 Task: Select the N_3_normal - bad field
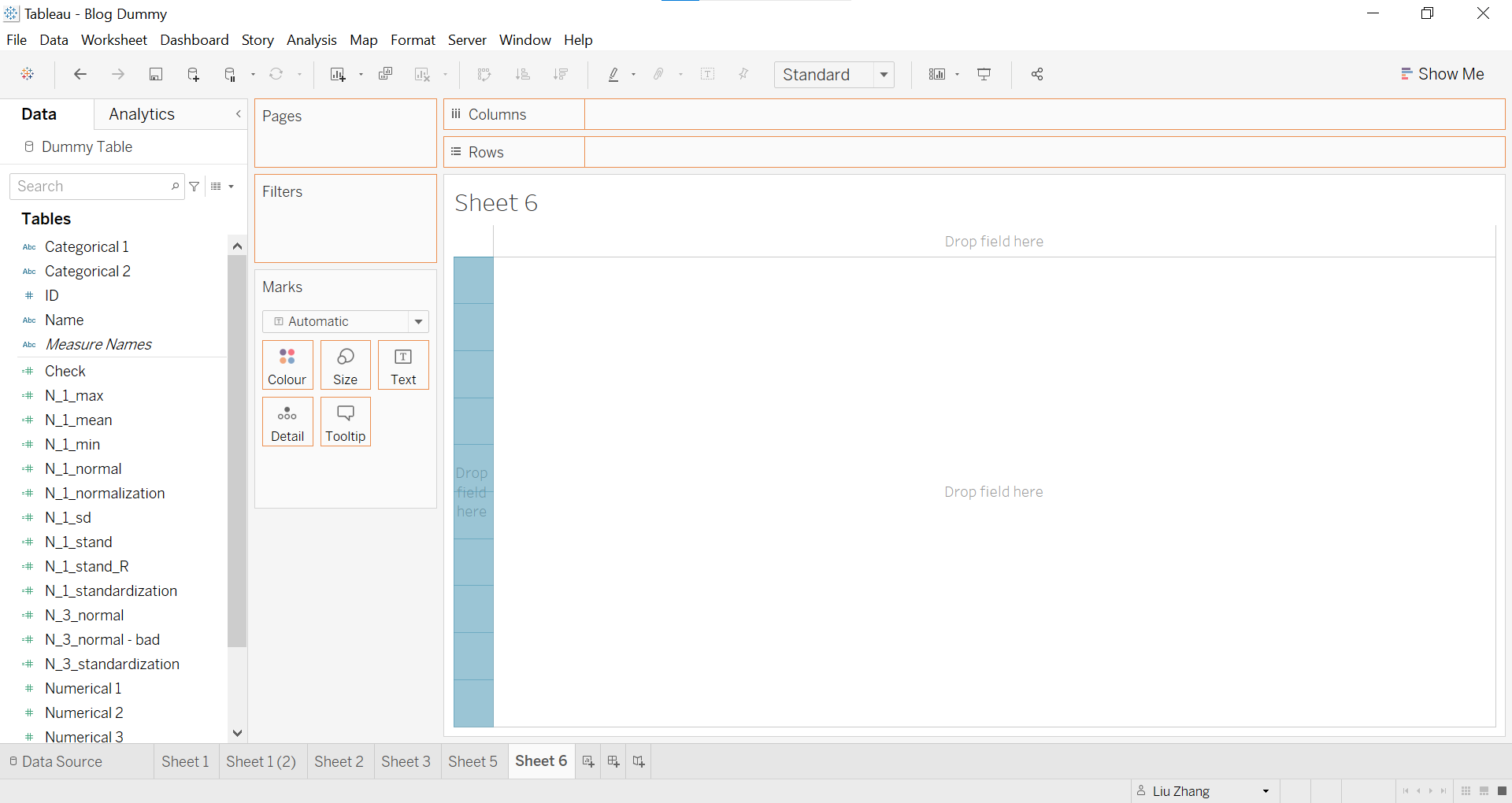(x=102, y=640)
